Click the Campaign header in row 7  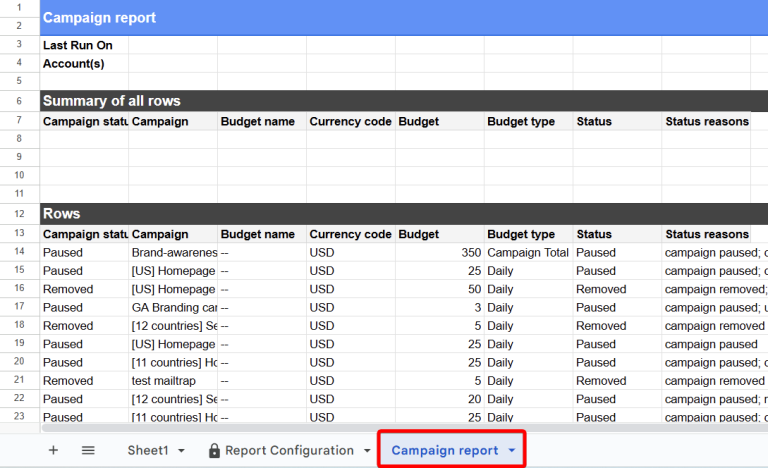click(173, 122)
